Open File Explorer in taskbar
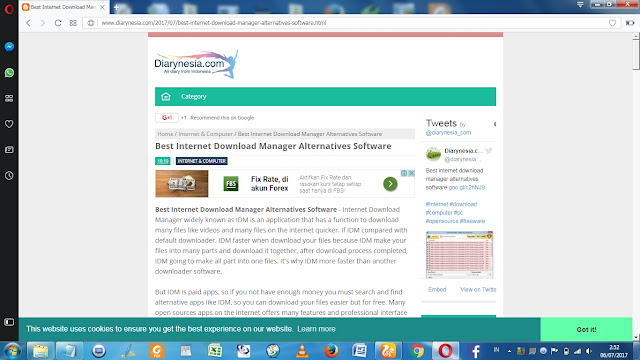 pos(40,351)
